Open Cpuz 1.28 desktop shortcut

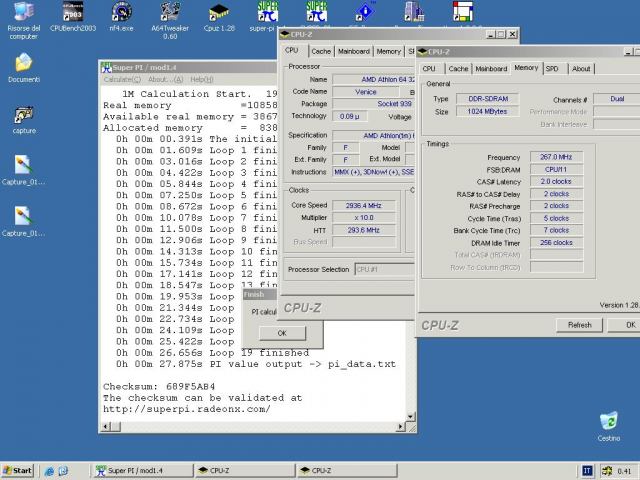coord(219,17)
